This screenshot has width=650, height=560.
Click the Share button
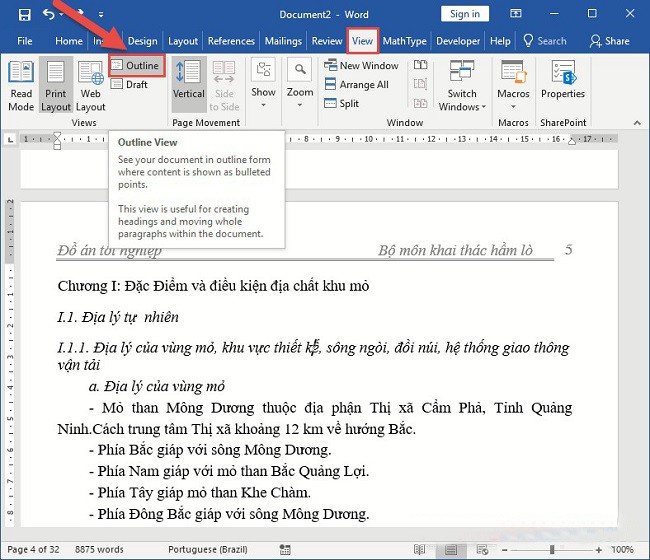tap(609, 41)
